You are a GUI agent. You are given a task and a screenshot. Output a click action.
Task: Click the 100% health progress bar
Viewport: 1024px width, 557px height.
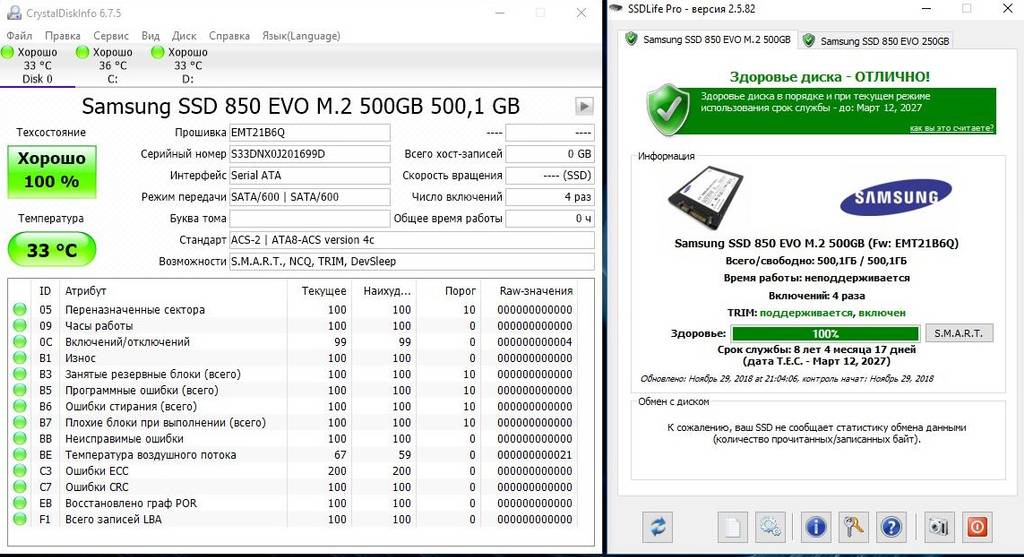(x=825, y=334)
